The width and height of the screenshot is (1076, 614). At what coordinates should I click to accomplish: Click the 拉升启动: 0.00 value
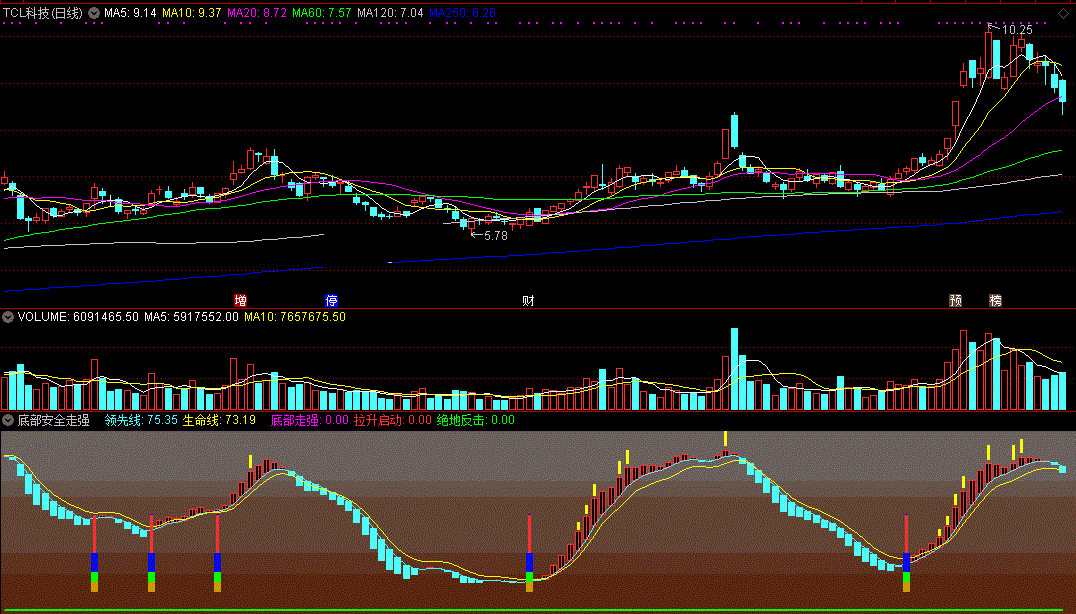[393, 420]
